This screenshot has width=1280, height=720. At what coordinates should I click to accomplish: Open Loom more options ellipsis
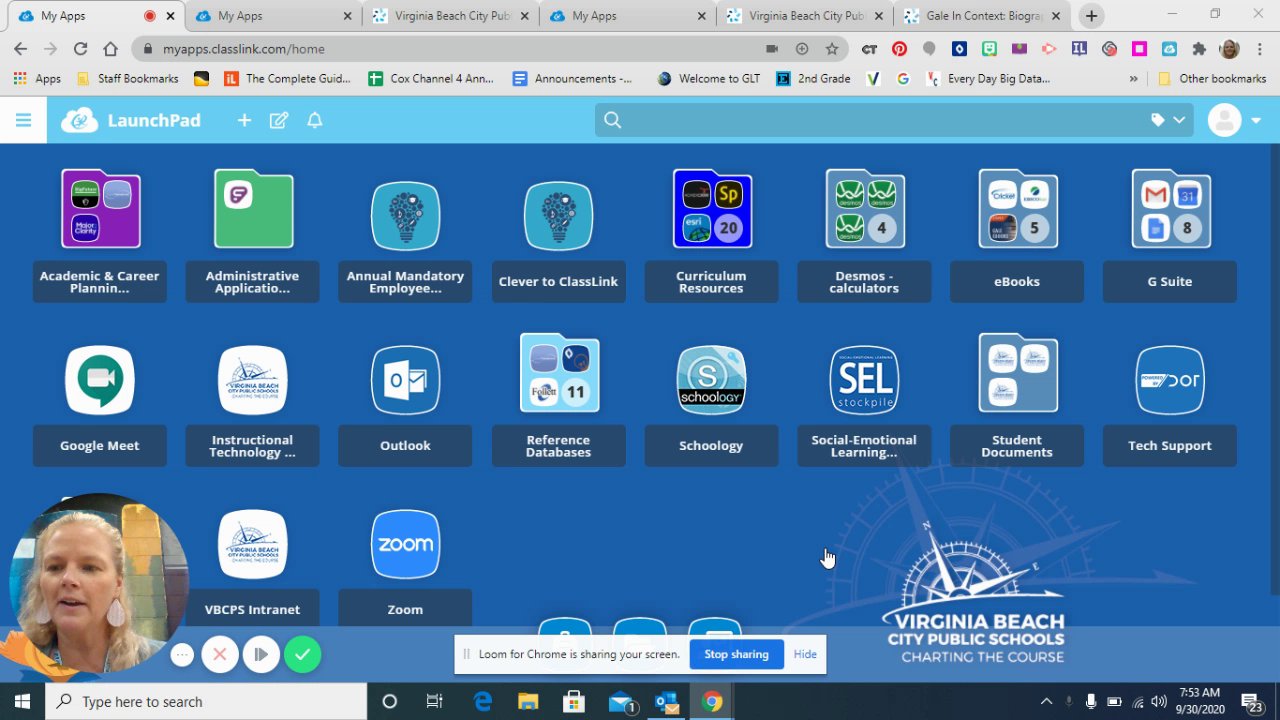click(182, 655)
